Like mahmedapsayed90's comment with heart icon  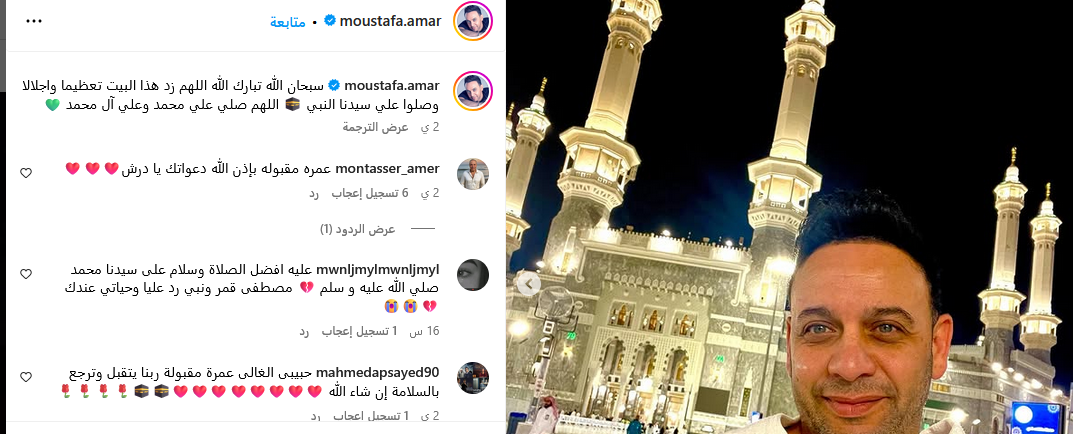coord(26,377)
